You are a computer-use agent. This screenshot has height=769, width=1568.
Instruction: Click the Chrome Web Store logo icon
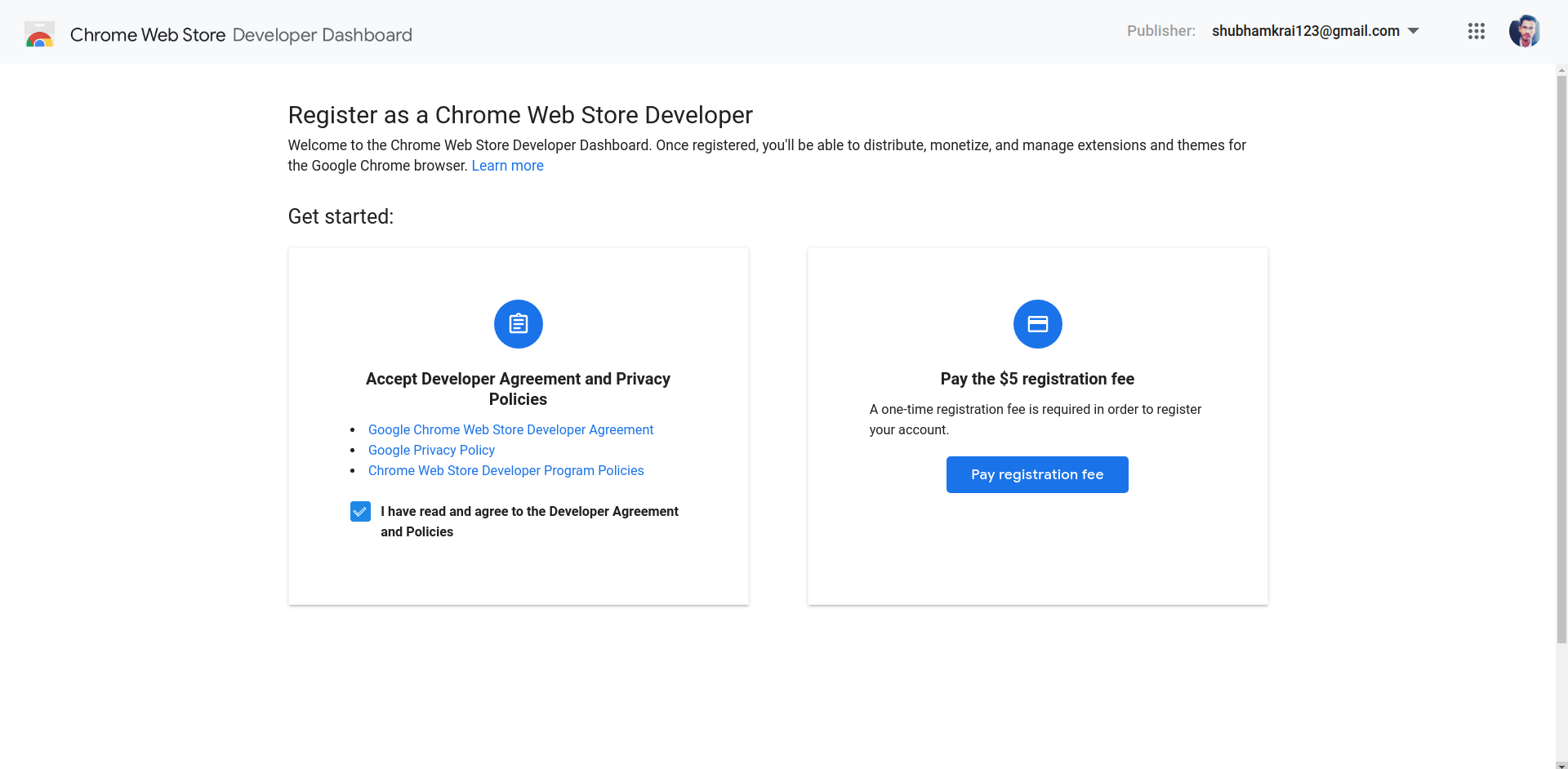coord(39,33)
